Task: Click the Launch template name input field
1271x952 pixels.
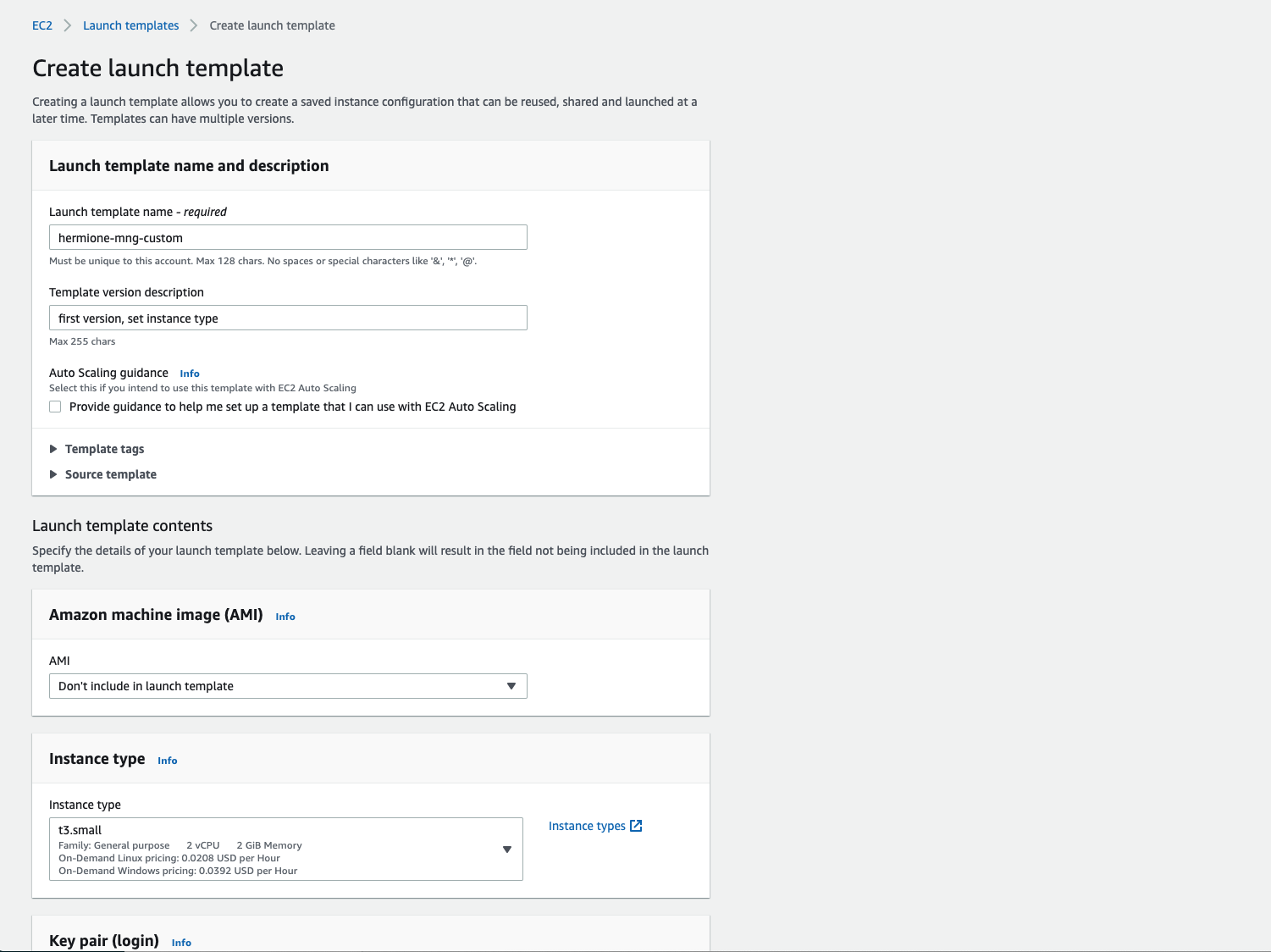Action: [x=288, y=237]
